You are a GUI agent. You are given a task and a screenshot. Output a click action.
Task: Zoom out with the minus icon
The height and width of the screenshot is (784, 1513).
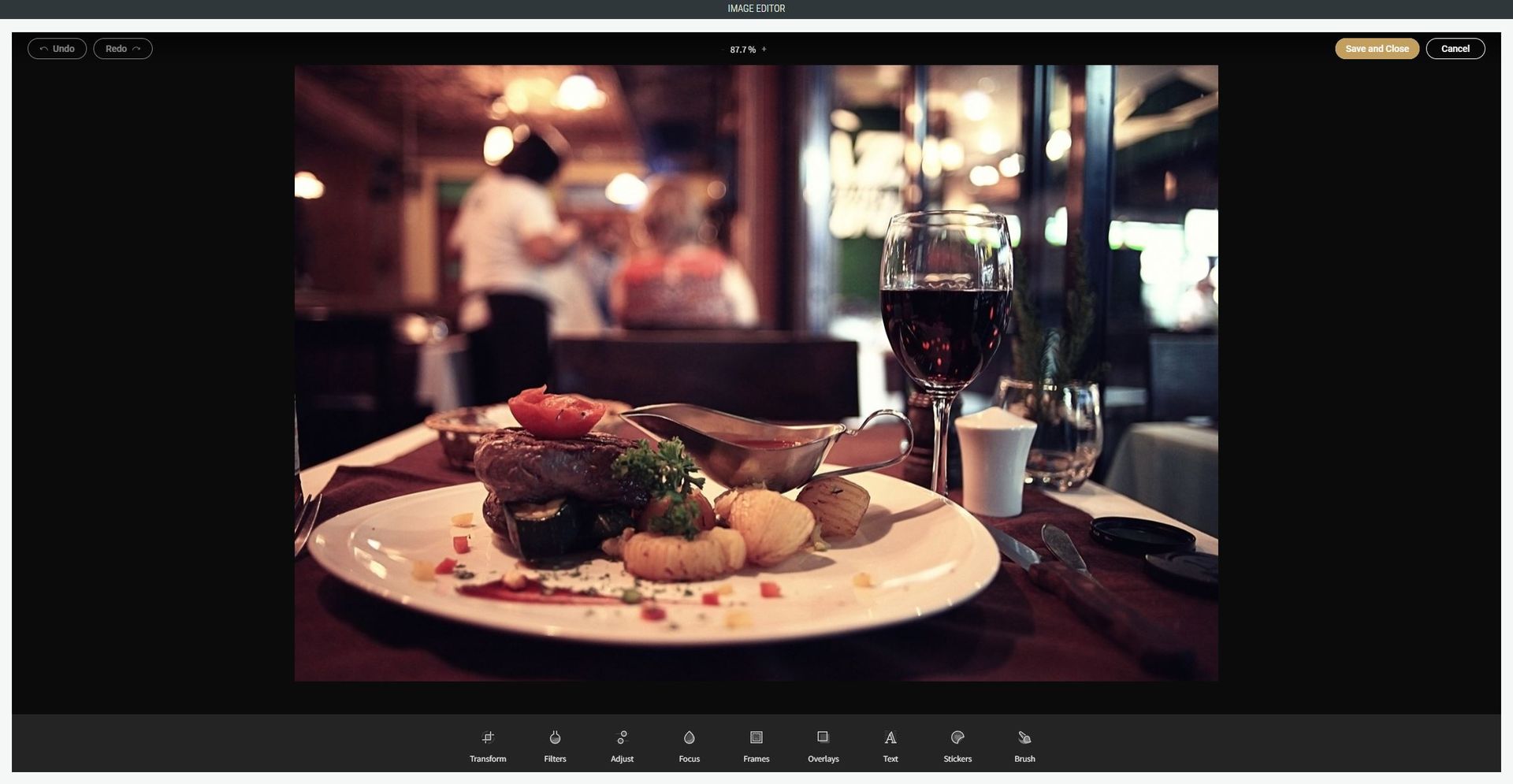pyautogui.click(x=722, y=50)
